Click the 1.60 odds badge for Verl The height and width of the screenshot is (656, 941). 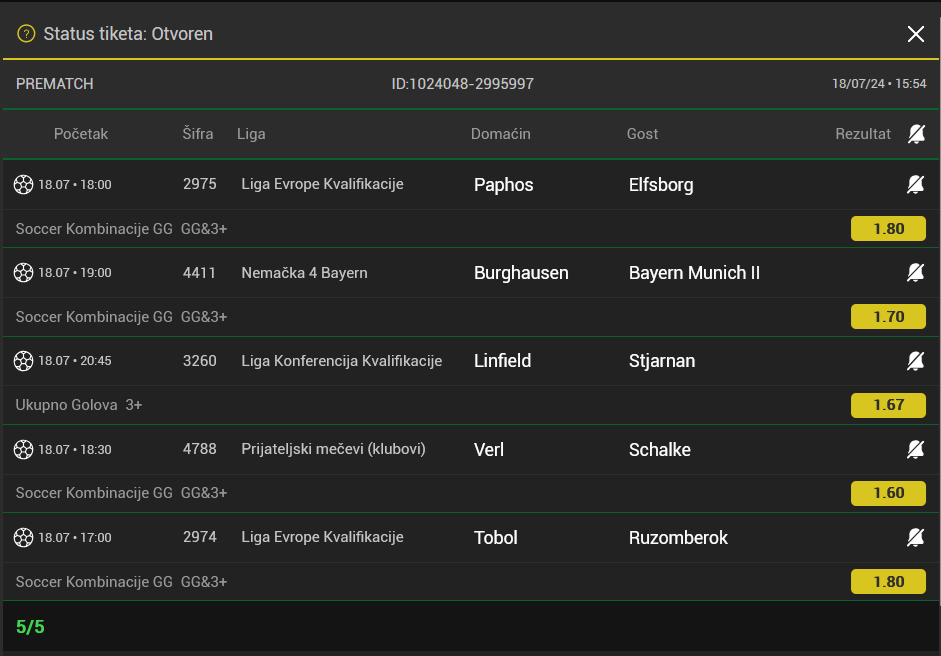888,493
